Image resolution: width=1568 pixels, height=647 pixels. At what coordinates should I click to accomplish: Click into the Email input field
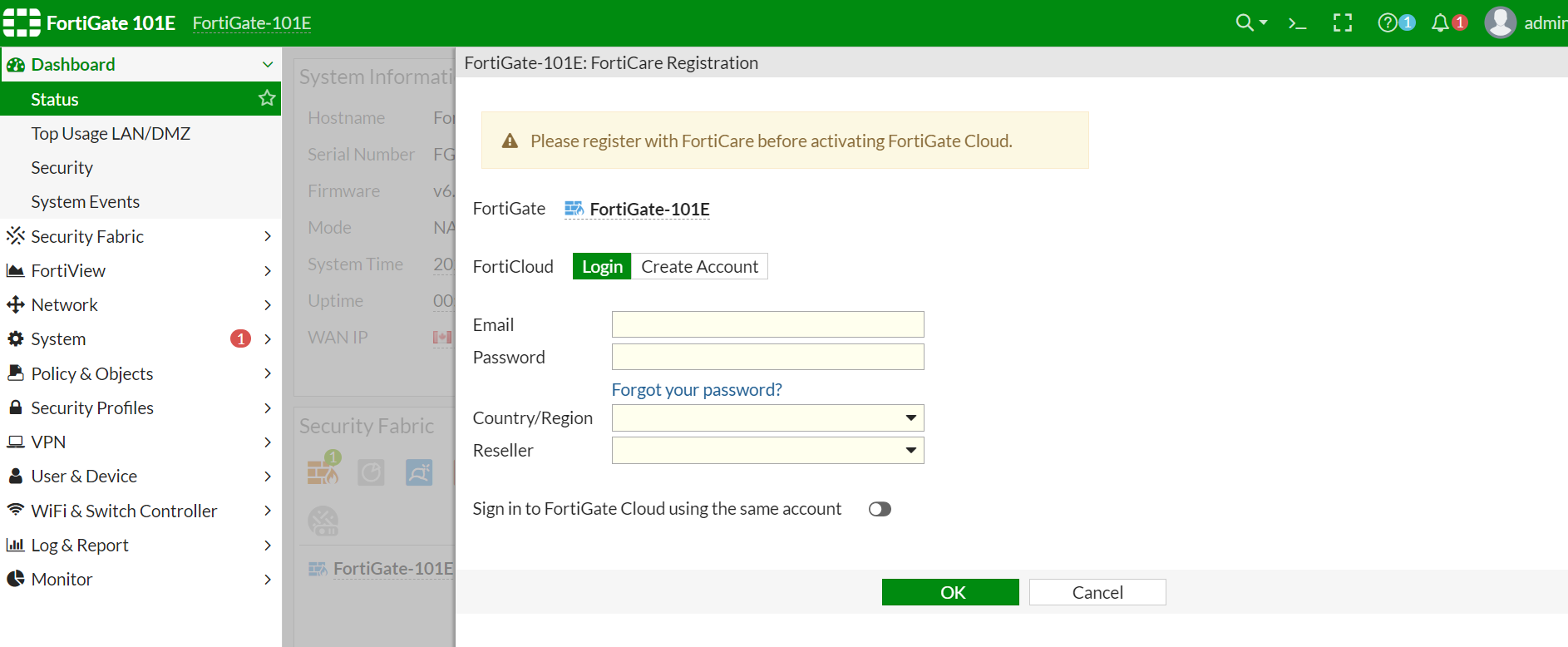point(767,324)
